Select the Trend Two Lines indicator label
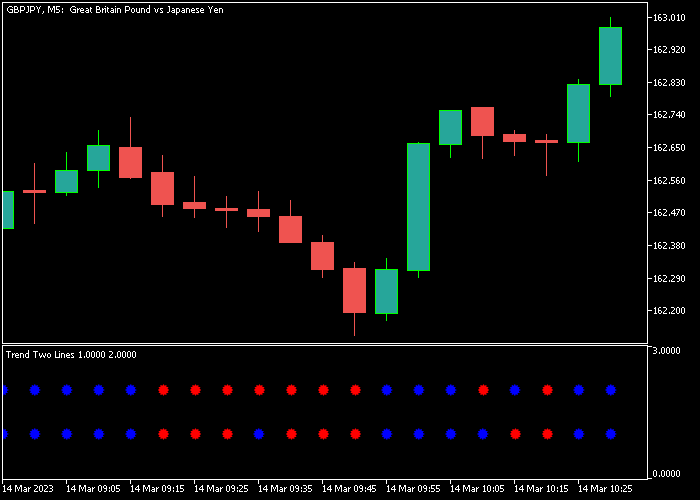700x500 pixels. point(71,354)
